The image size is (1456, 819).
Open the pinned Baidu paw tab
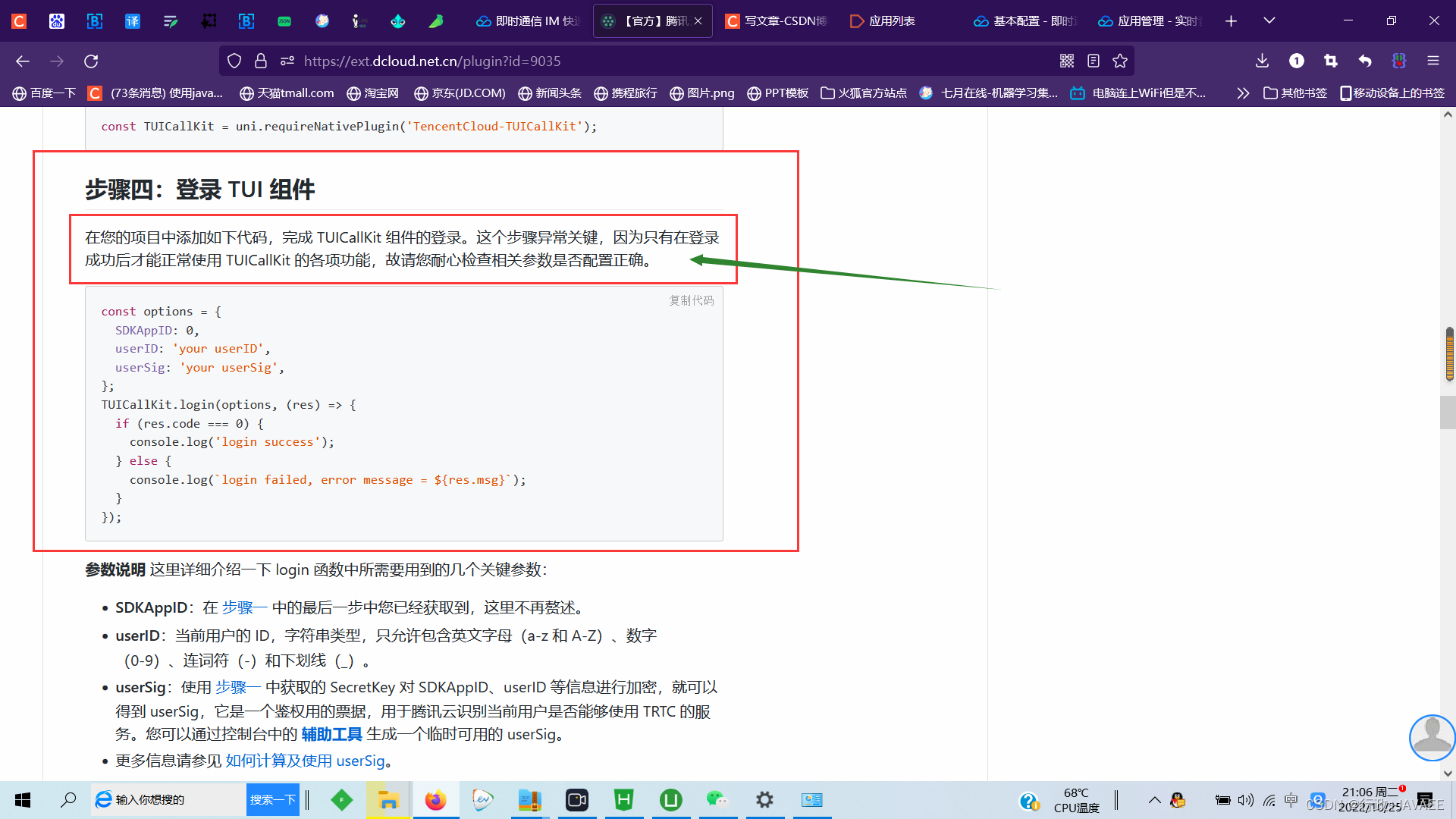click(57, 21)
